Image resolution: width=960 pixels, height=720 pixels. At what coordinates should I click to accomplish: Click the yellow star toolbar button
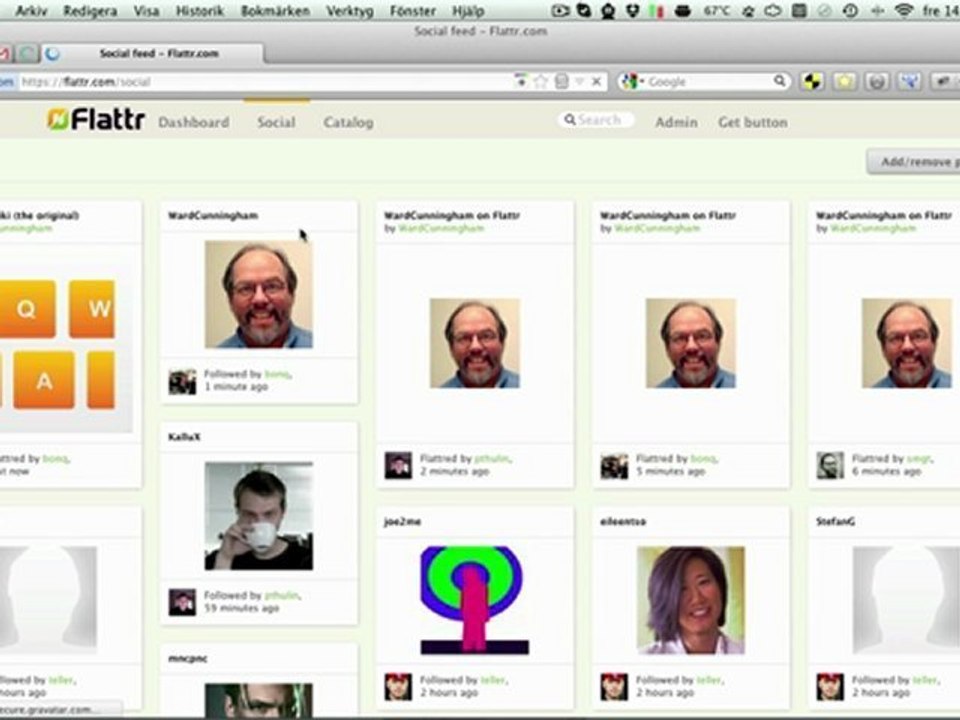[x=845, y=81]
